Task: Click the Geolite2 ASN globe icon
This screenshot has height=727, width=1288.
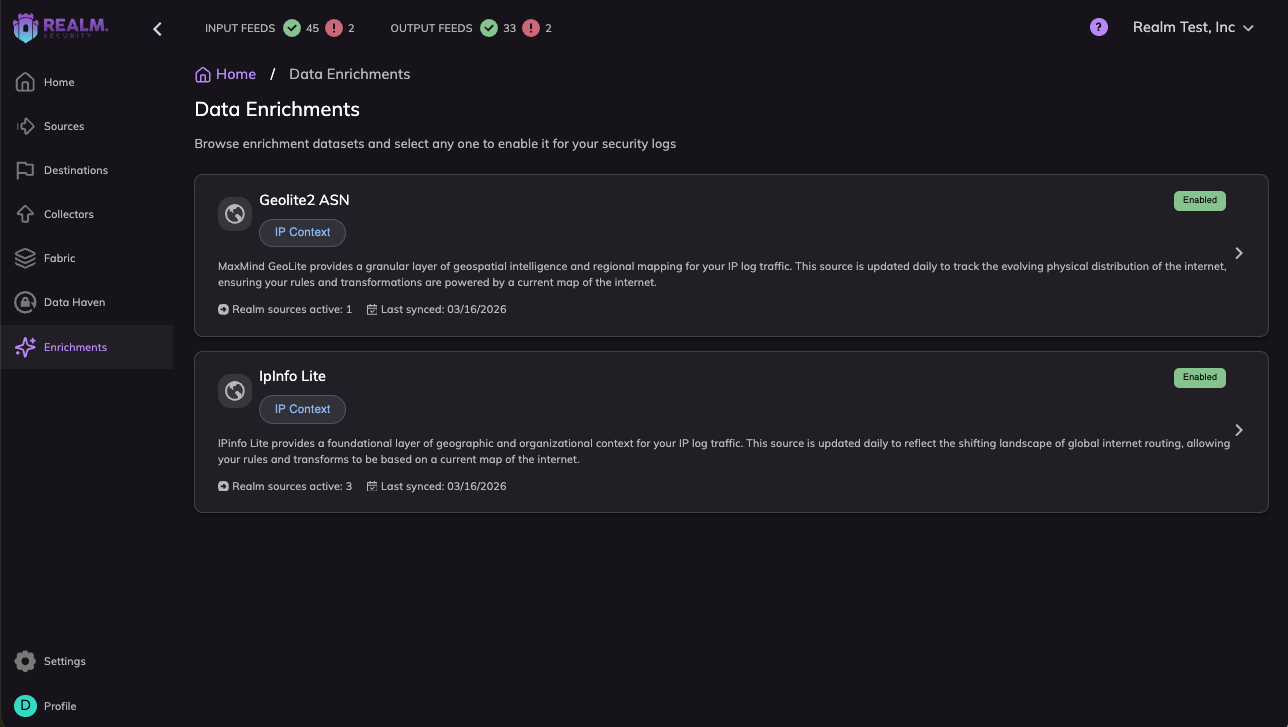Action: coord(234,213)
